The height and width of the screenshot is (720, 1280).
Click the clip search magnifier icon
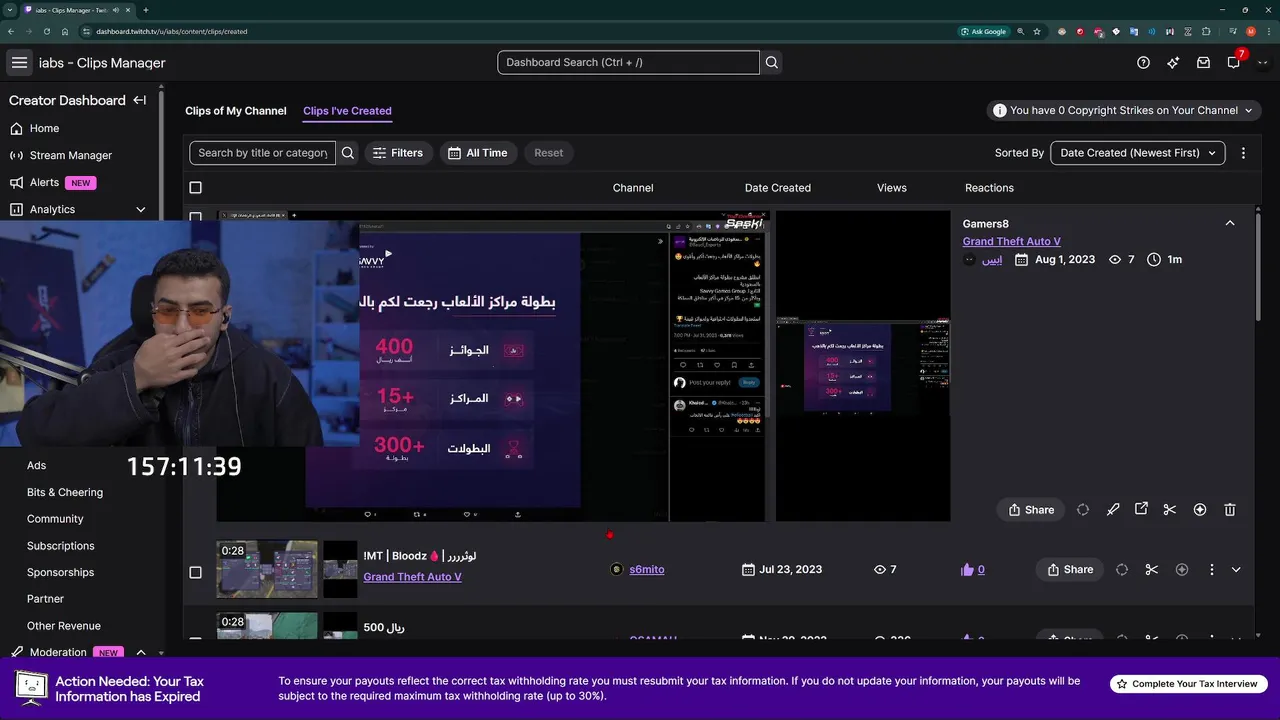click(348, 153)
